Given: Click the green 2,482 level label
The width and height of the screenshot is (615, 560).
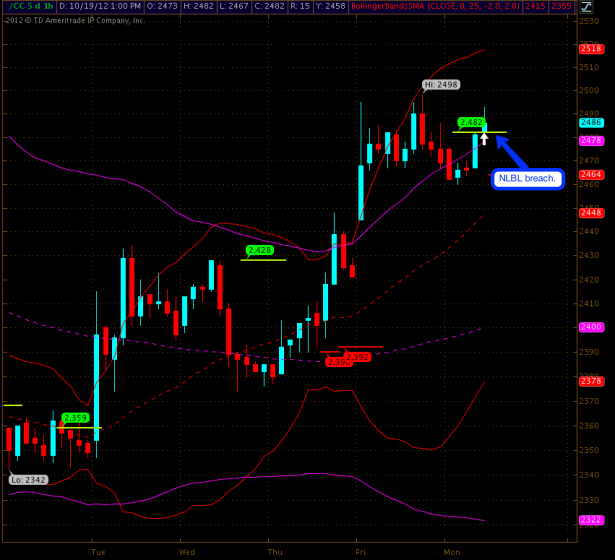Looking at the screenshot, I should pos(471,122).
